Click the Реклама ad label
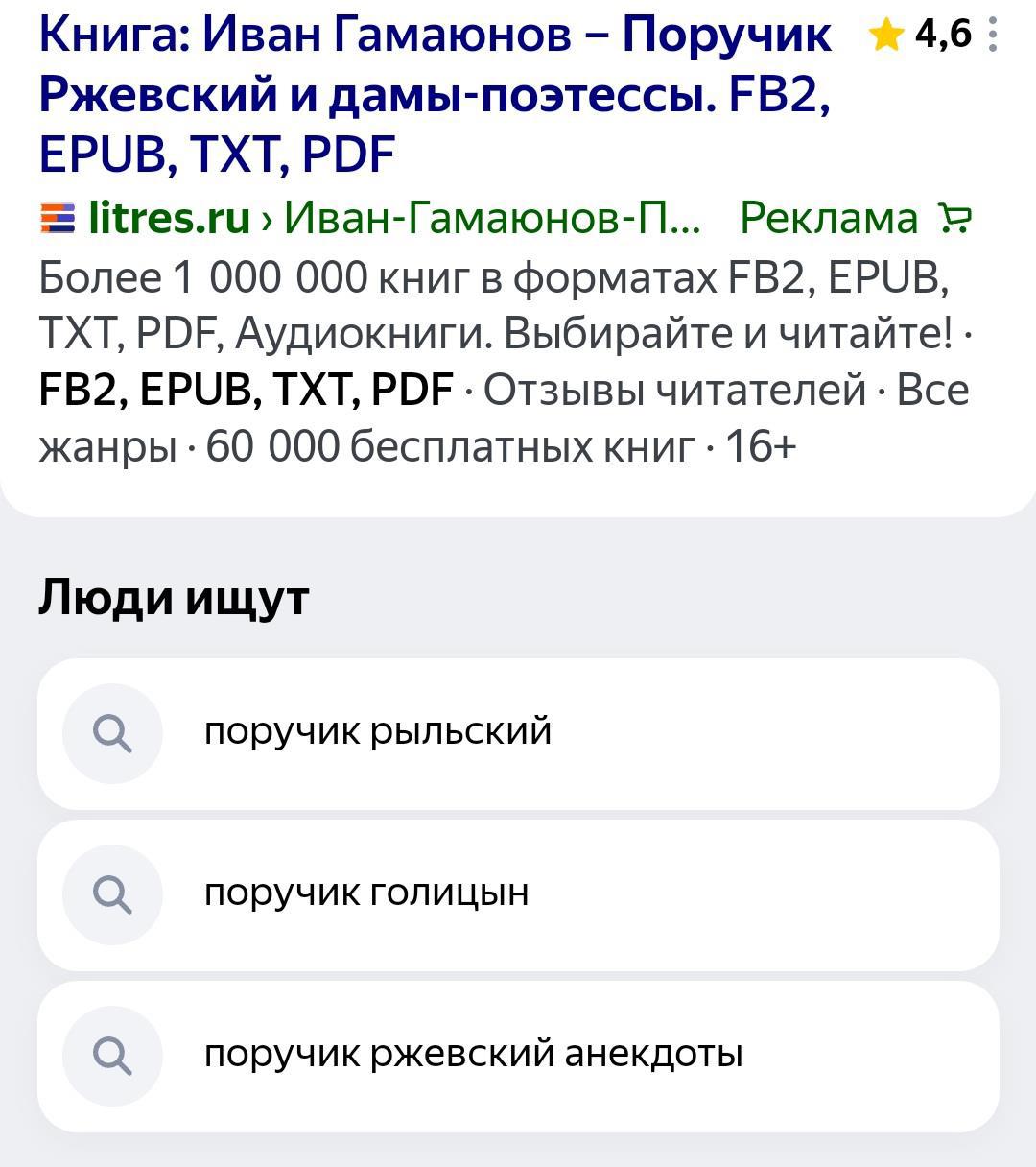 click(829, 219)
